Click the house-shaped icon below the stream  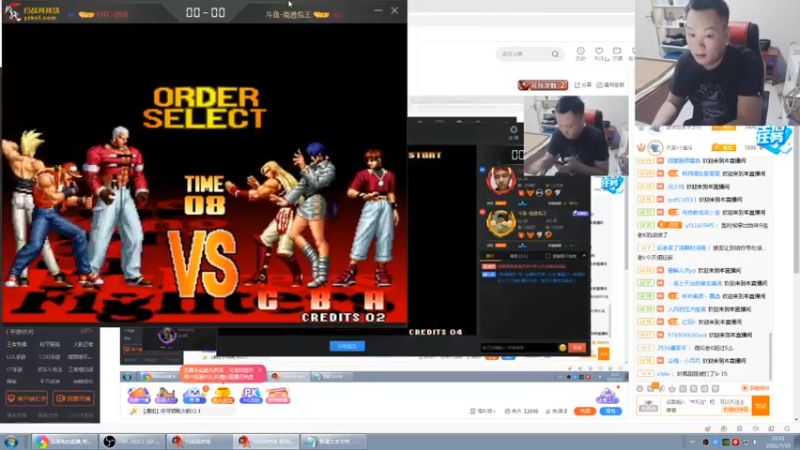[139, 395]
